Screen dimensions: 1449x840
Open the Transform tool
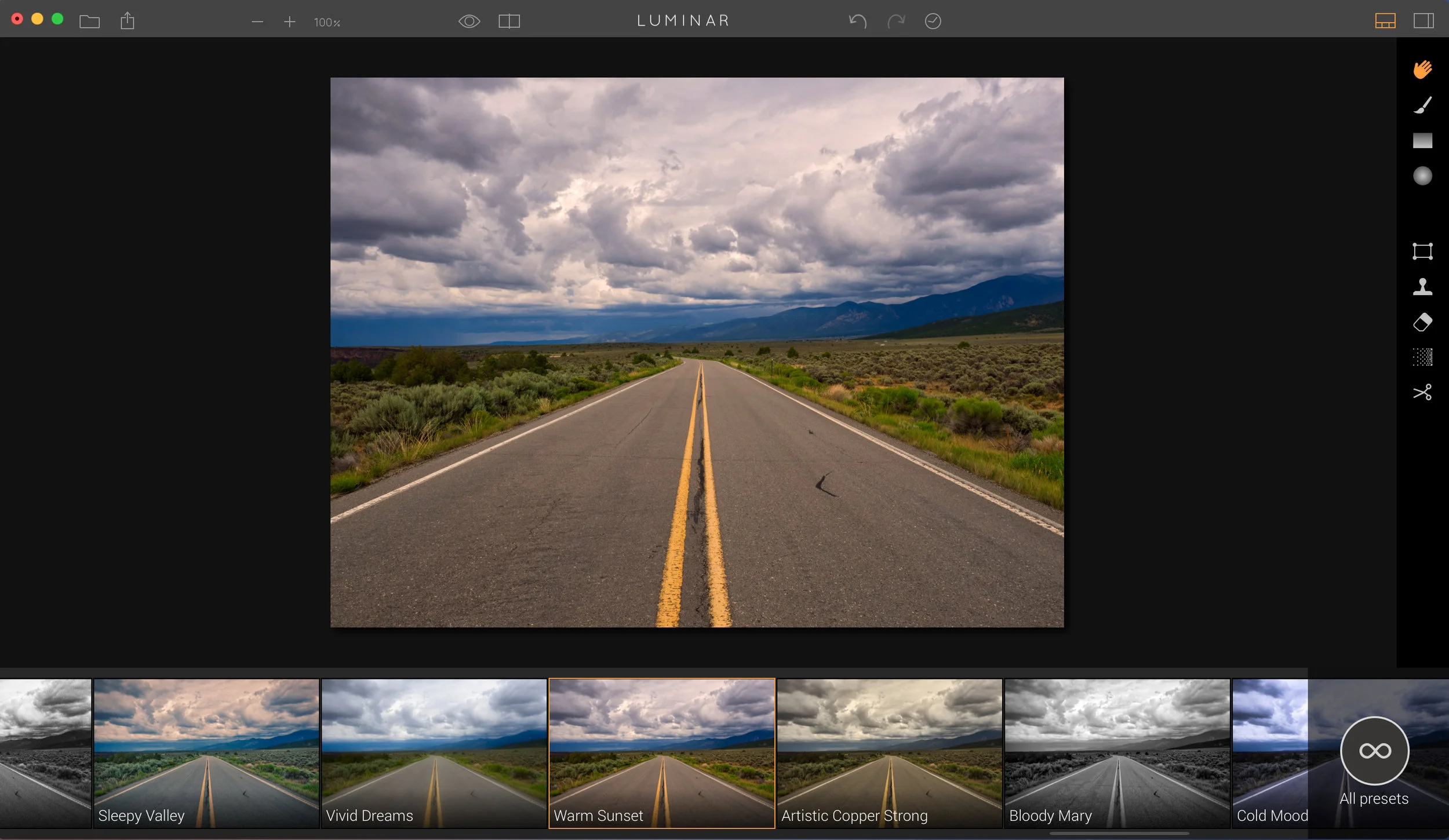point(1422,251)
